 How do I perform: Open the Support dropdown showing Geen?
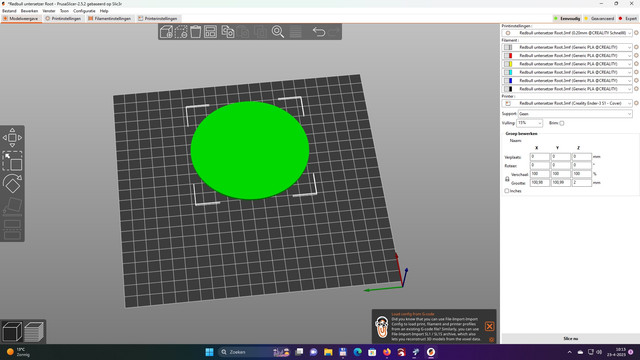(x=575, y=114)
